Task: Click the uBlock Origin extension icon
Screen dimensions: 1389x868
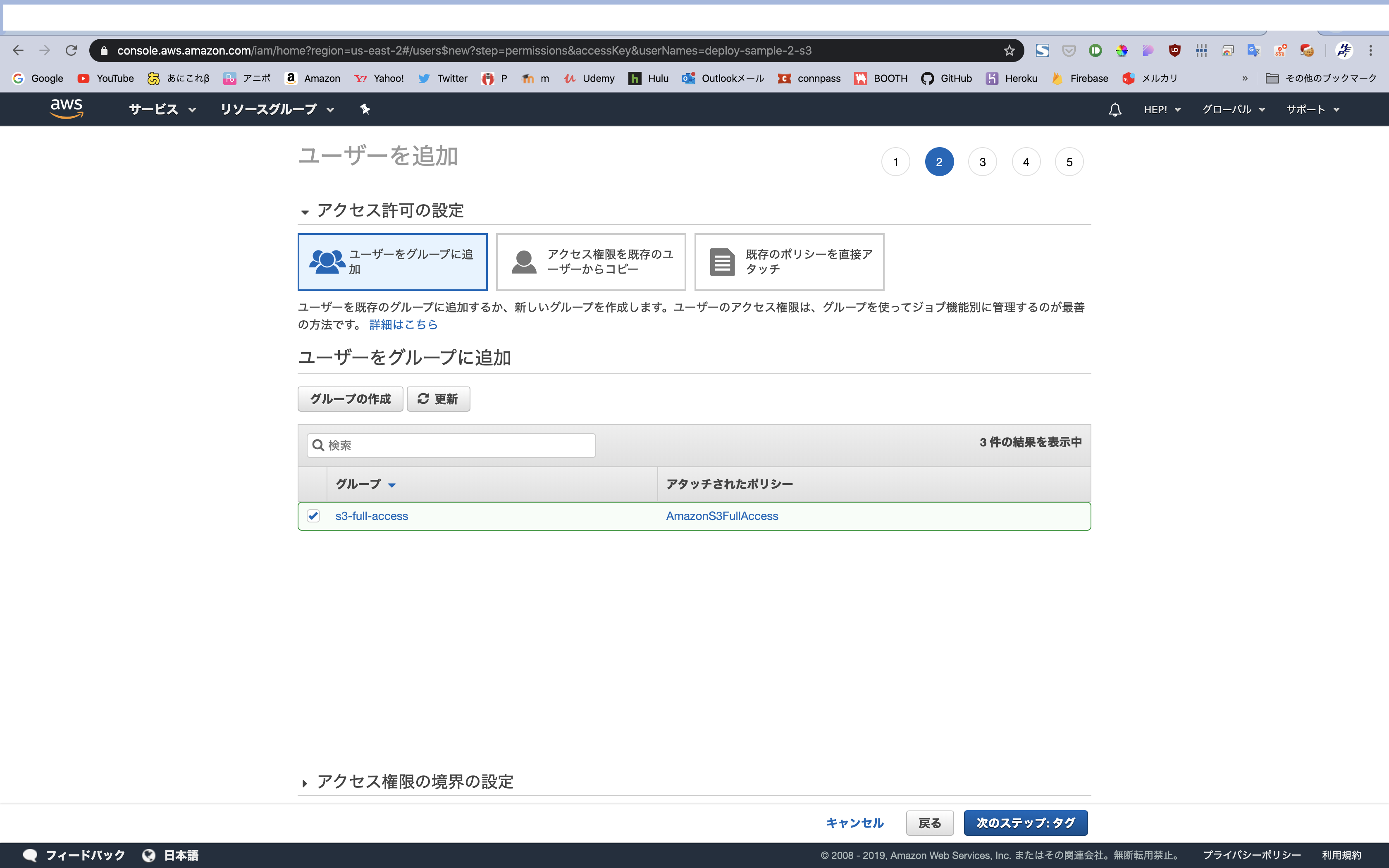Action: pyautogui.click(x=1174, y=50)
